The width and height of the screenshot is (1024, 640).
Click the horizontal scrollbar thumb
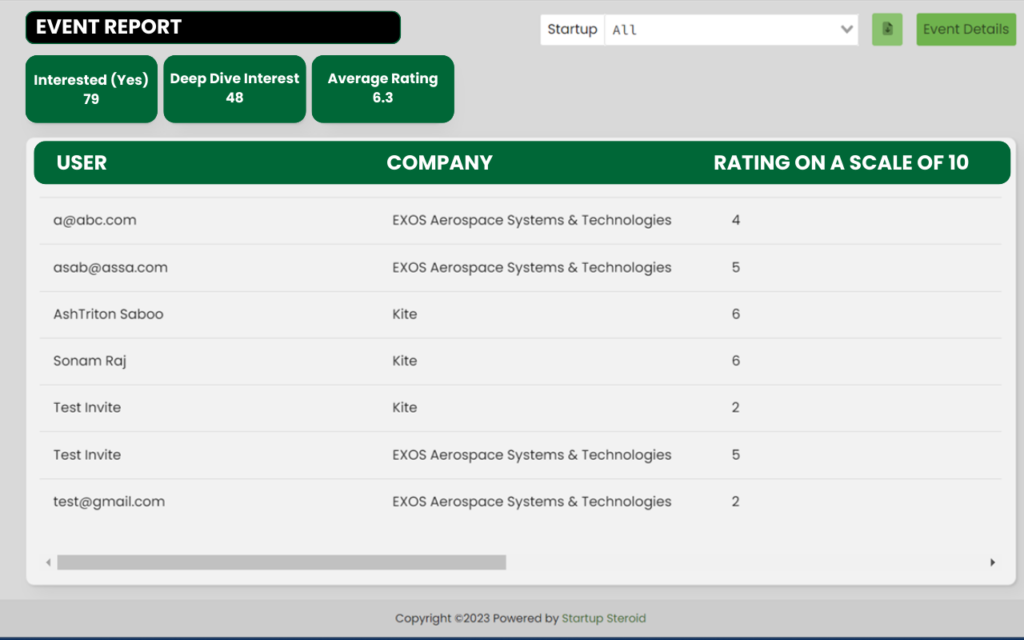pyautogui.click(x=281, y=562)
